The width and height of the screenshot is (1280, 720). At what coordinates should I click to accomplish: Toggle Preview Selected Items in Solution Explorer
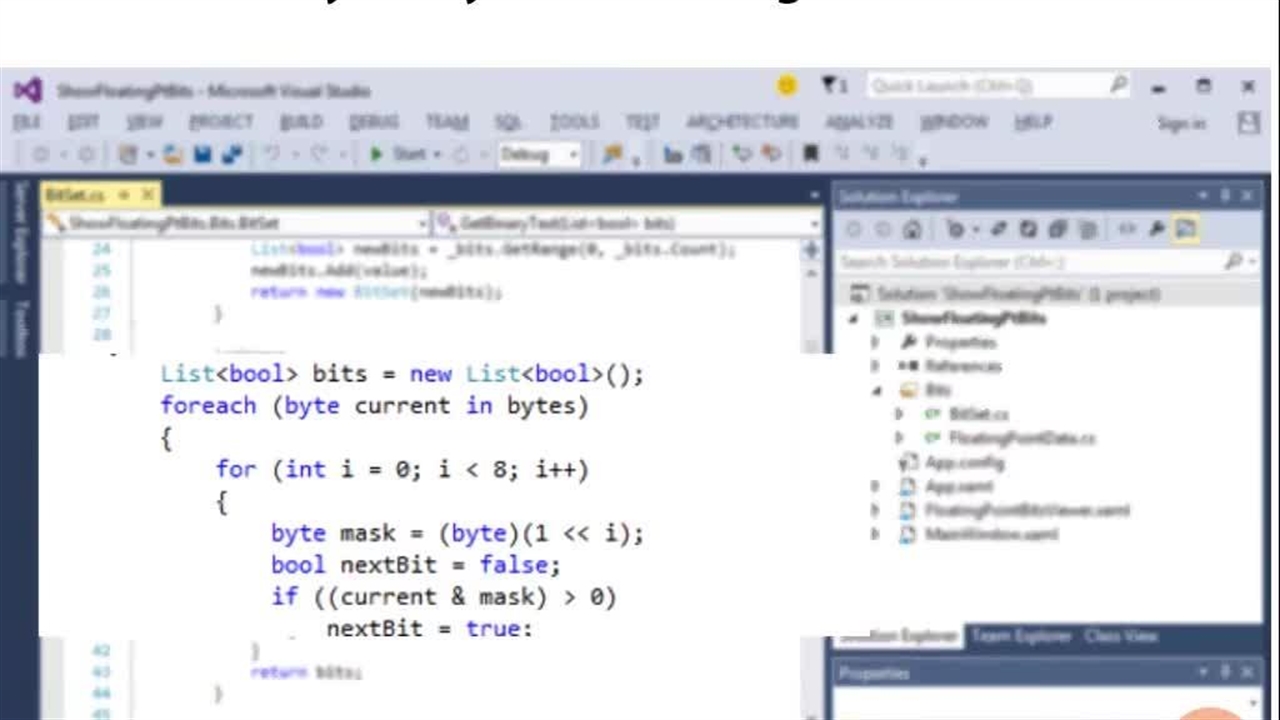(x=1186, y=230)
